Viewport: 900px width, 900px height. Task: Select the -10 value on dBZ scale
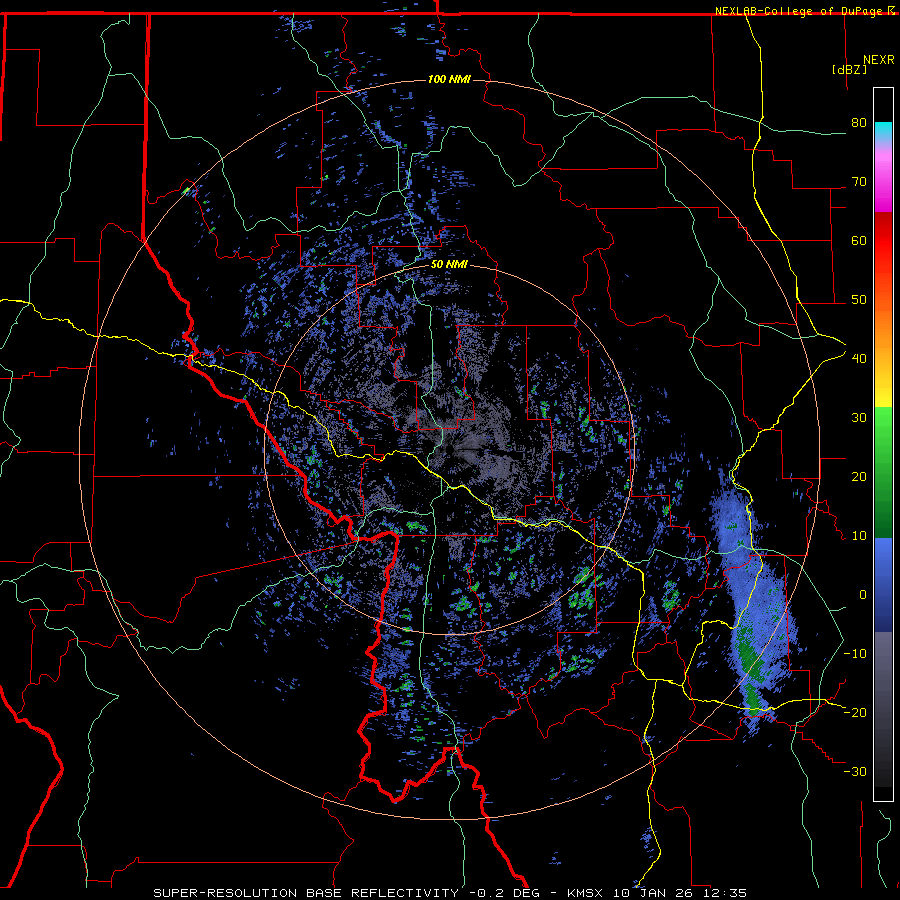tap(855, 654)
